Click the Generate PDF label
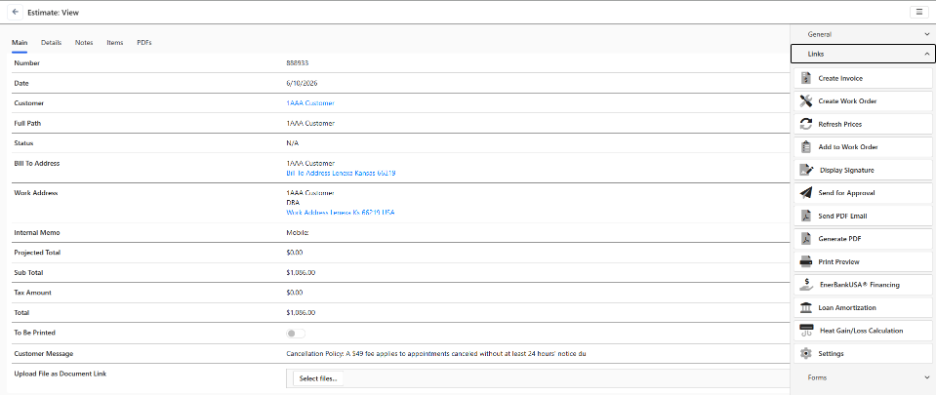The width and height of the screenshot is (936, 396). pos(840,239)
